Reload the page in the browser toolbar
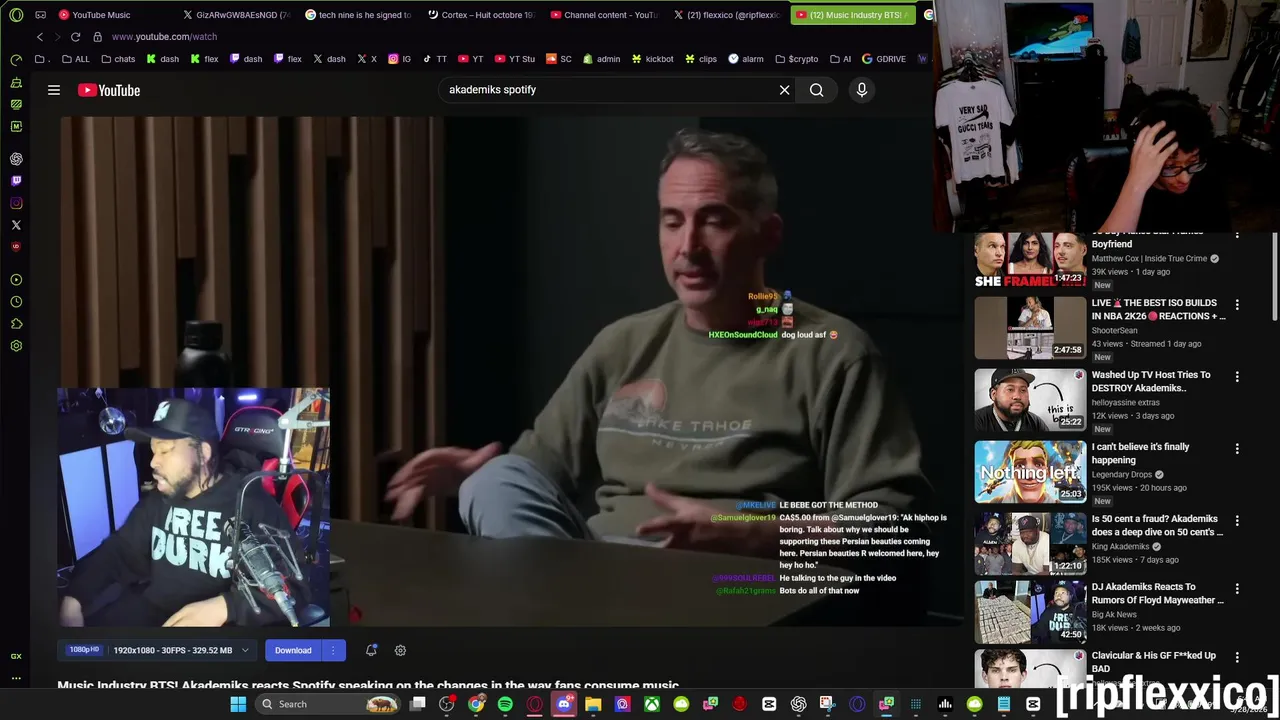This screenshot has height=720, width=1280. coord(75,37)
